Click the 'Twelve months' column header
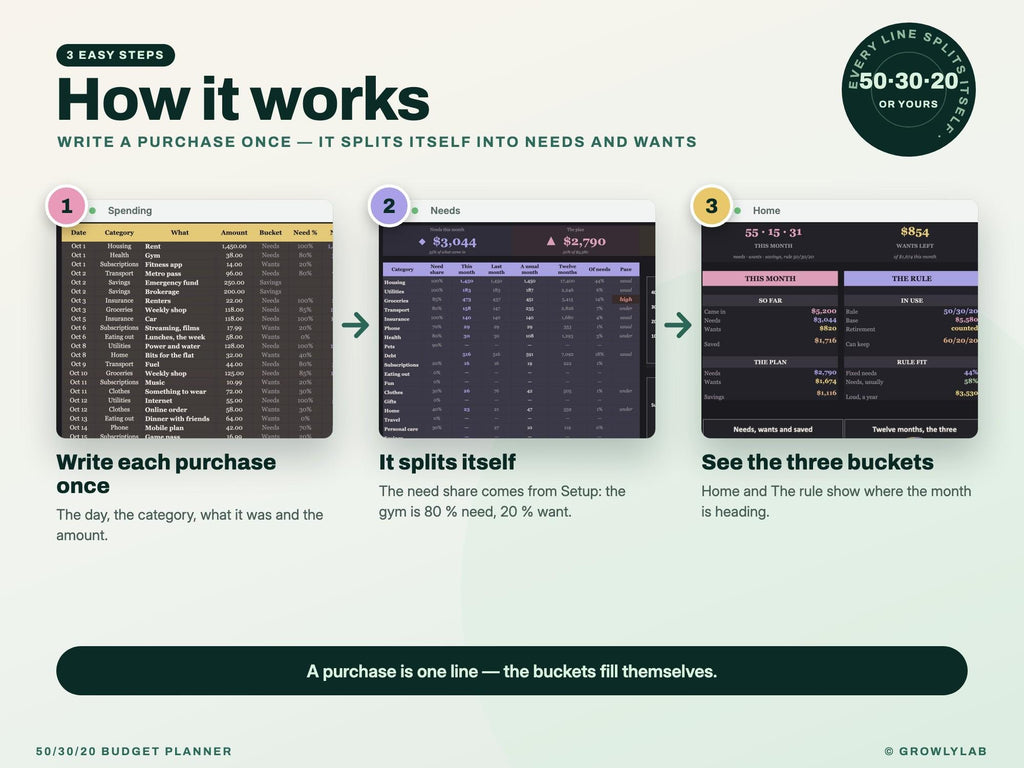1024x768 pixels. coord(567,269)
